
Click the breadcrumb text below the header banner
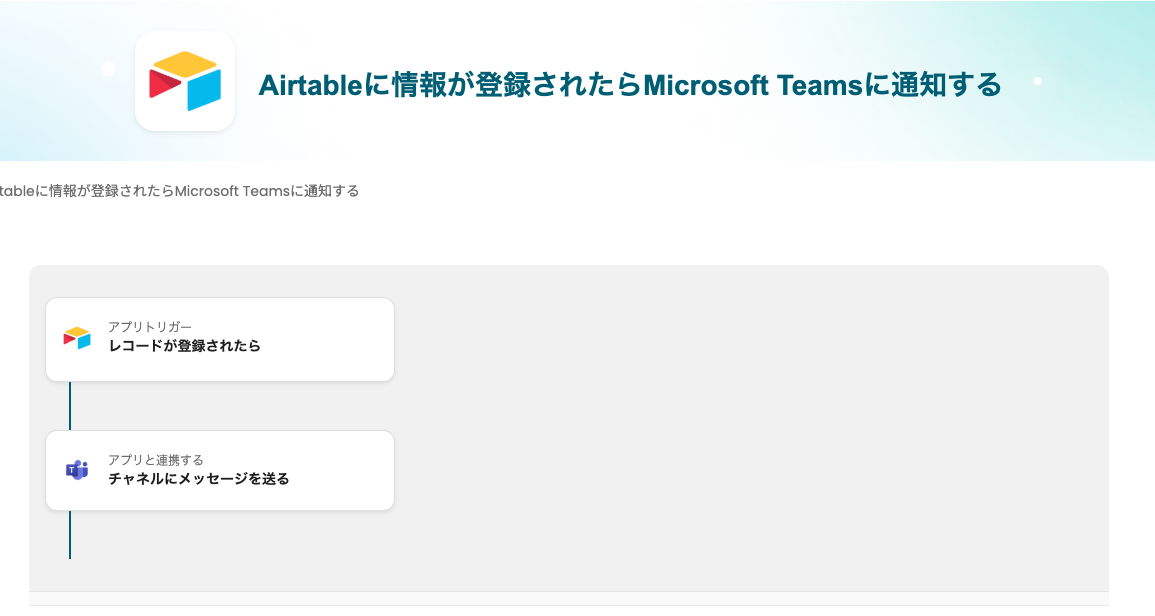(x=180, y=191)
